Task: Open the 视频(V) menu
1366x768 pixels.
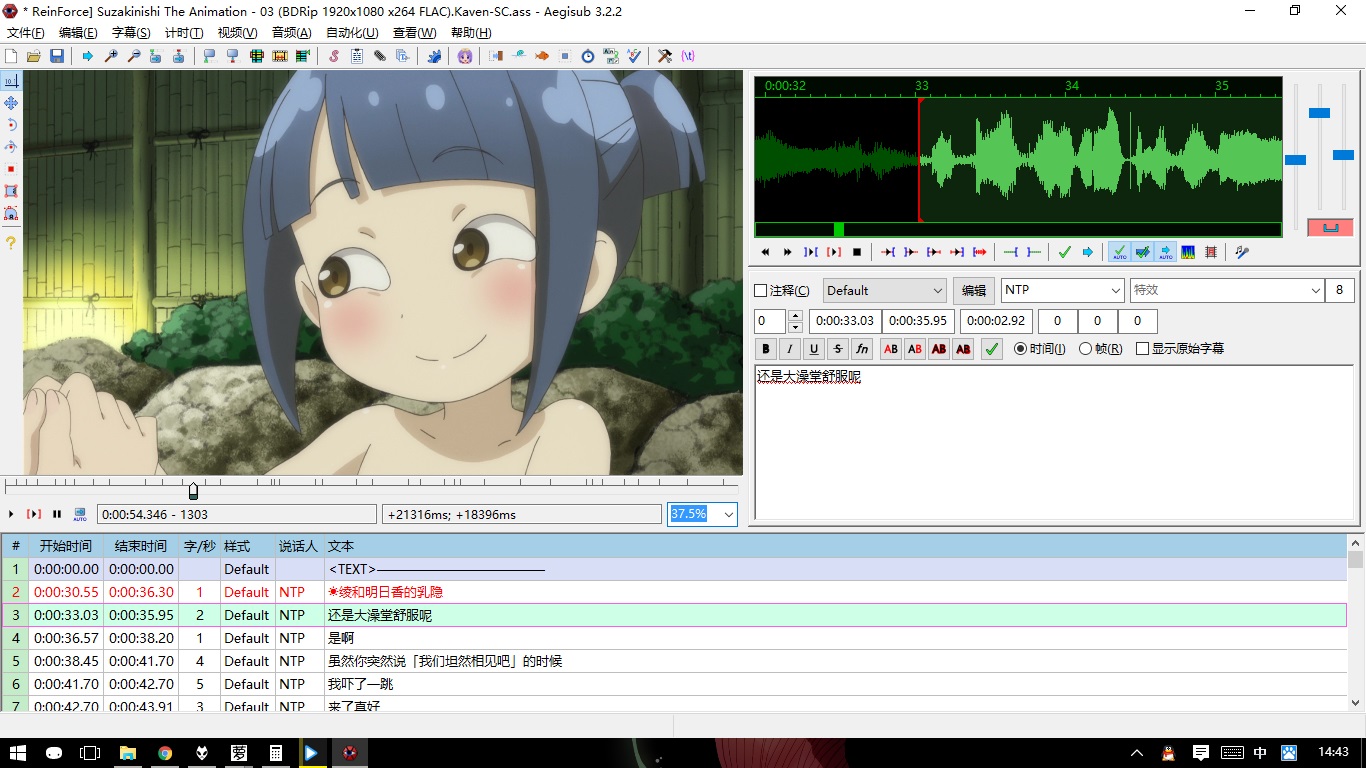Action: (x=237, y=33)
